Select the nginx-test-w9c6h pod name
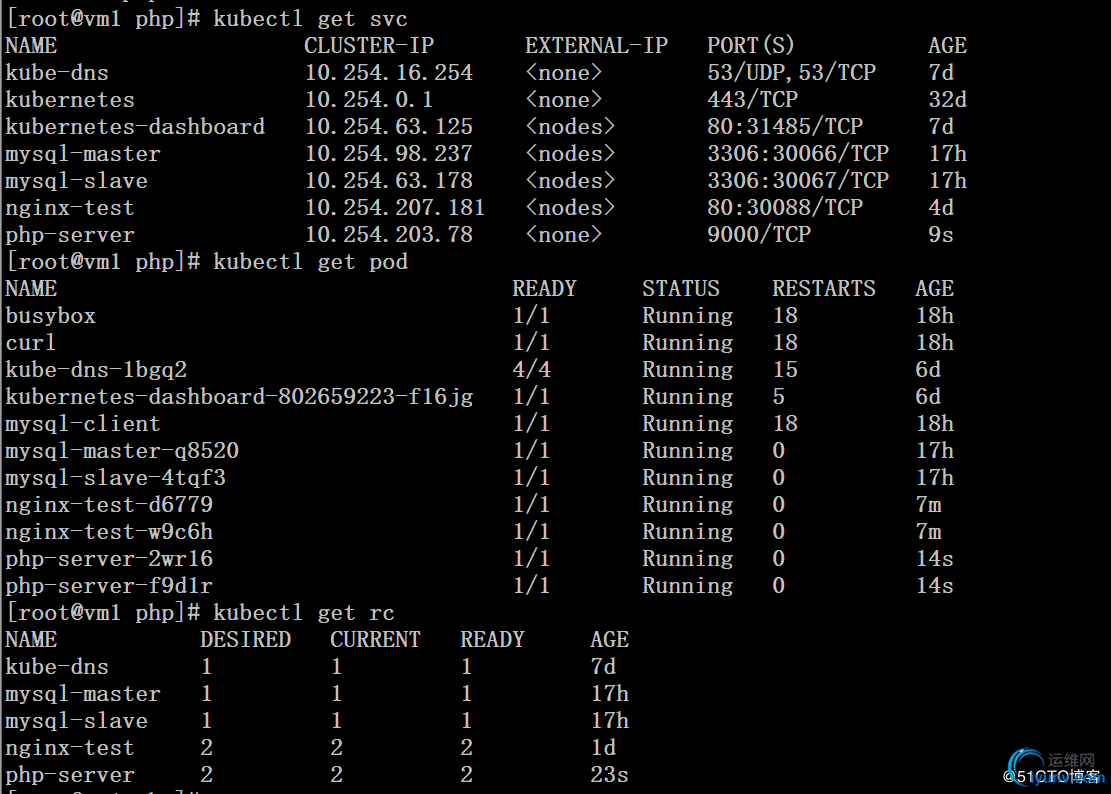1111x794 pixels. tap(109, 532)
